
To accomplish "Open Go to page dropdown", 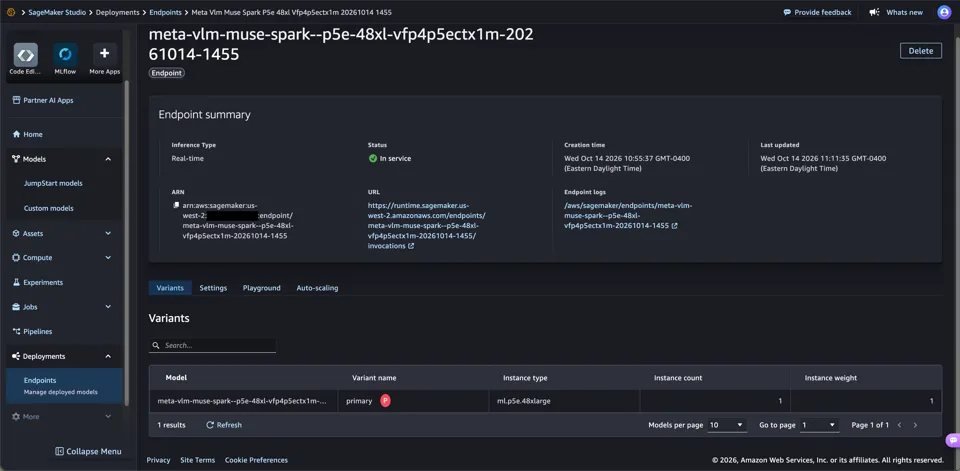I will [819, 425].
